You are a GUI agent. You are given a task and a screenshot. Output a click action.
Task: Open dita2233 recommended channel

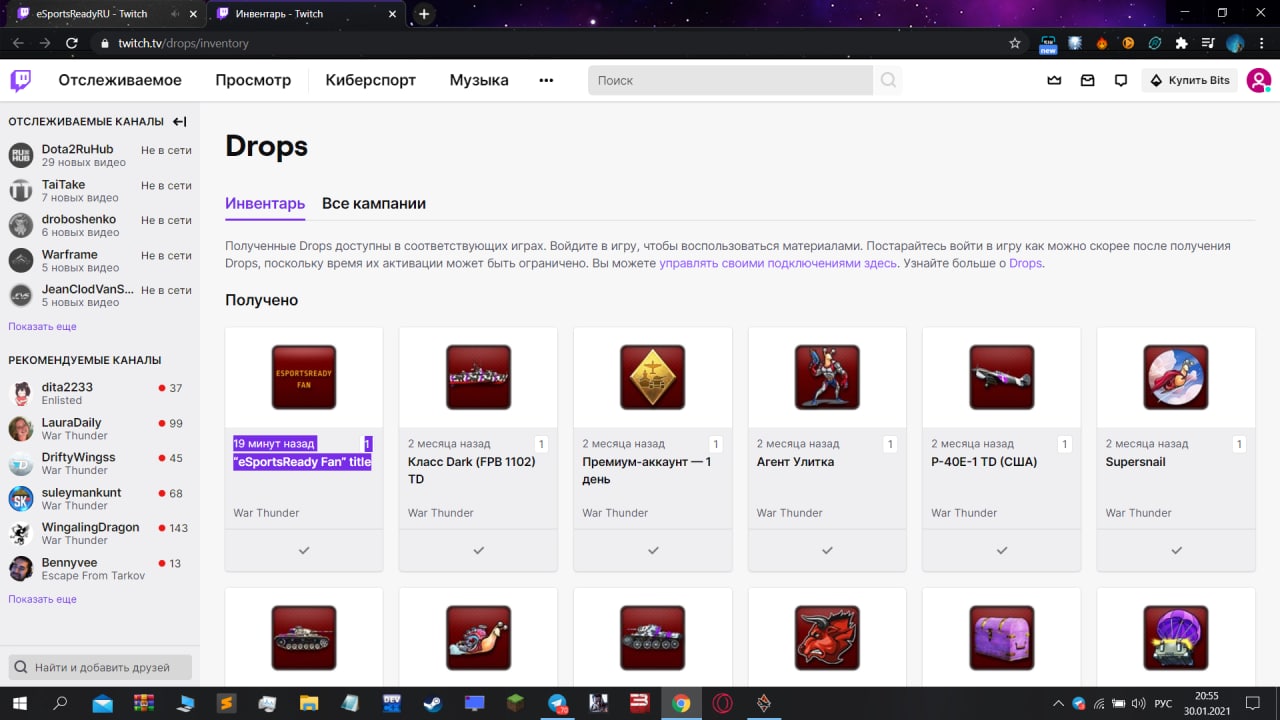[100, 393]
